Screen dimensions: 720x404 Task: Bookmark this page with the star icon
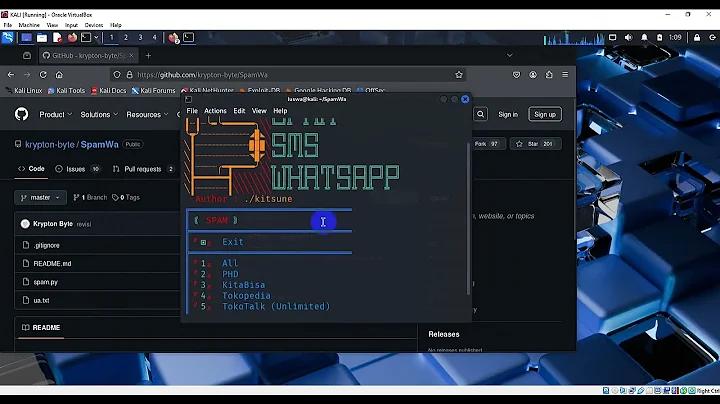pyautogui.click(x=459, y=74)
